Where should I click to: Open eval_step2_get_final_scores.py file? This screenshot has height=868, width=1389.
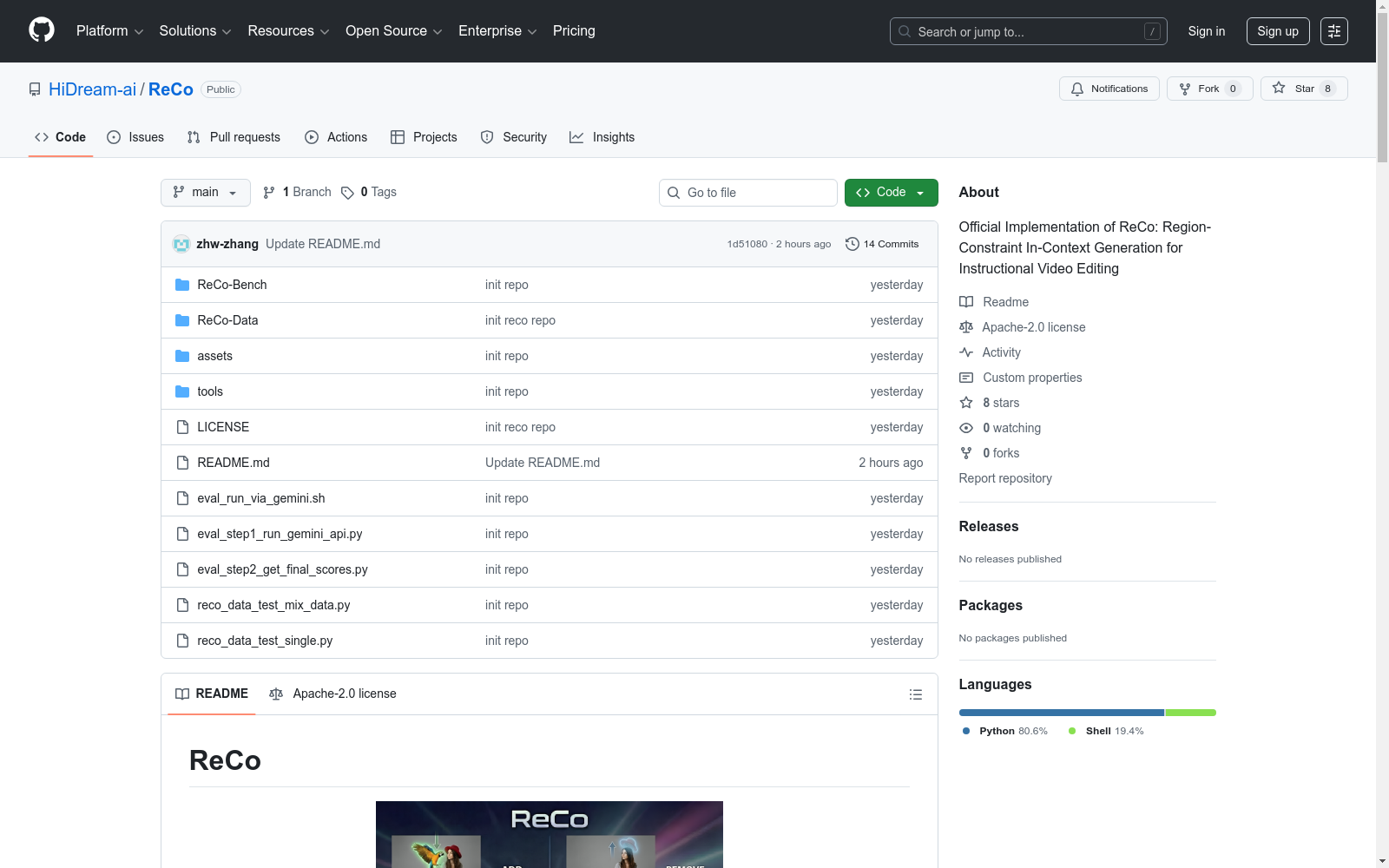pyautogui.click(x=282, y=569)
